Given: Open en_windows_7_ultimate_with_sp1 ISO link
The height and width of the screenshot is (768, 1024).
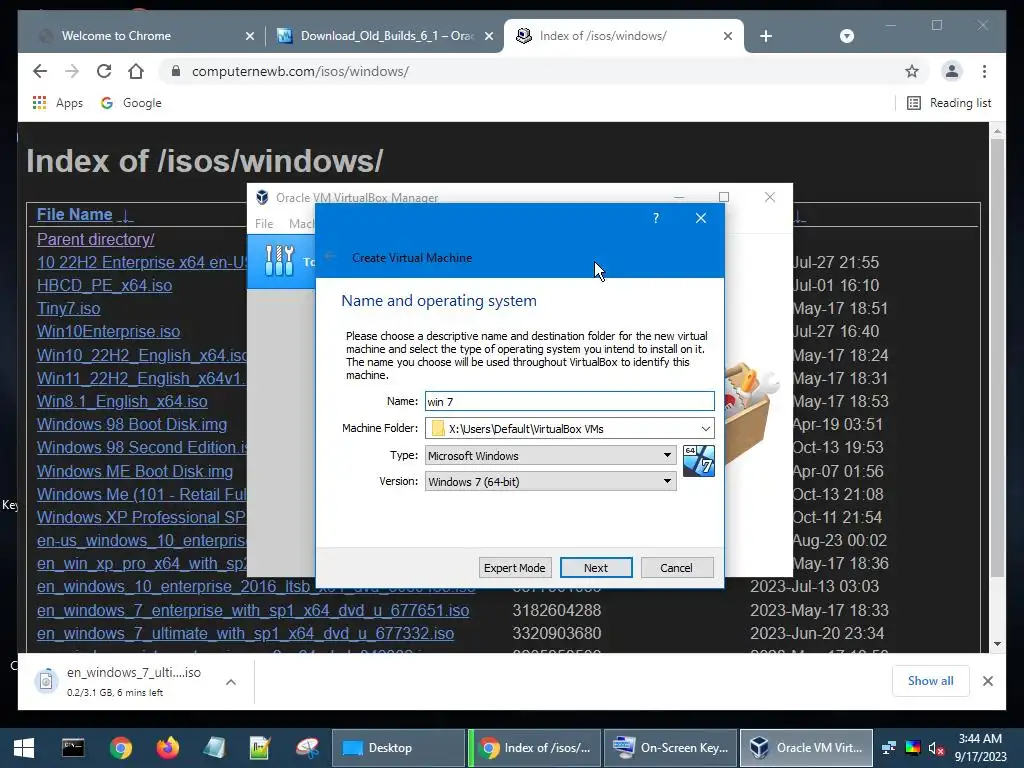Looking at the screenshot, I should click(x=246, y=633).
